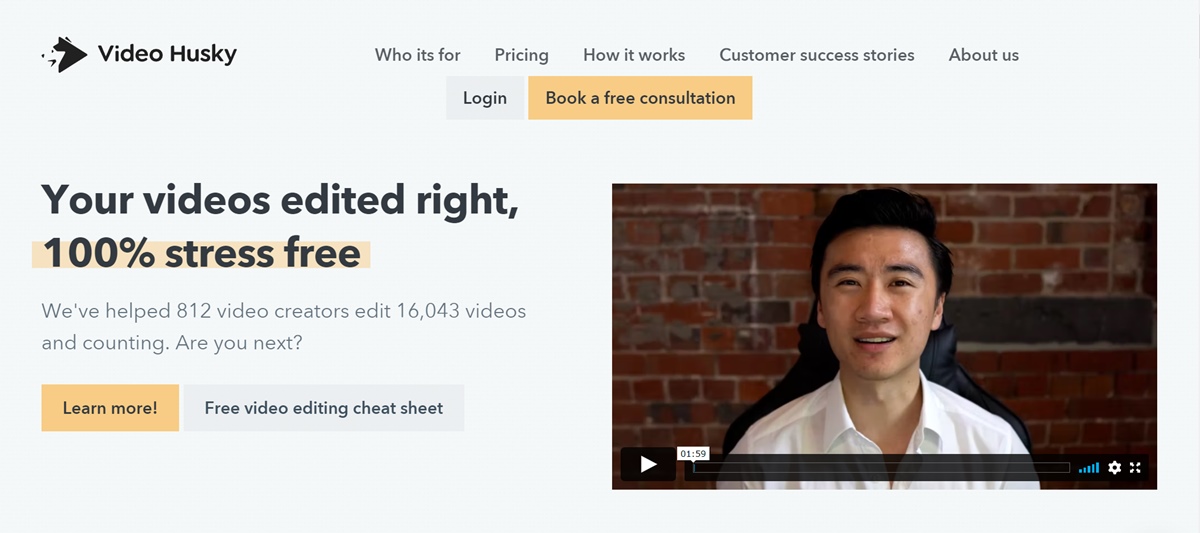Viewport: 1200px width, 533px height.
Task: Click the Login button
Action: (x=485, y=98)
